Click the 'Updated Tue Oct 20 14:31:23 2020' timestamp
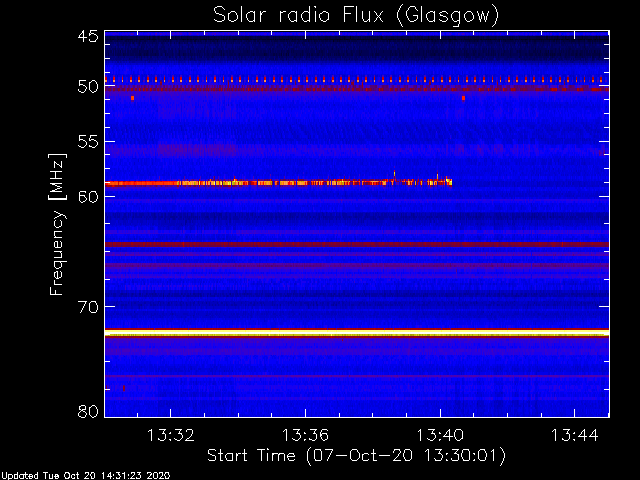 [x=85, y=476]
